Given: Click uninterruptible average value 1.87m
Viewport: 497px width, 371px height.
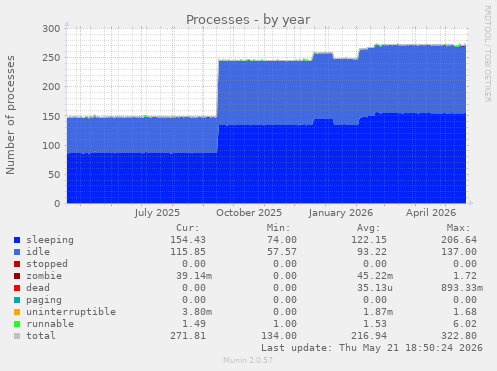Looking at the screenshot, I should [378, 312].
